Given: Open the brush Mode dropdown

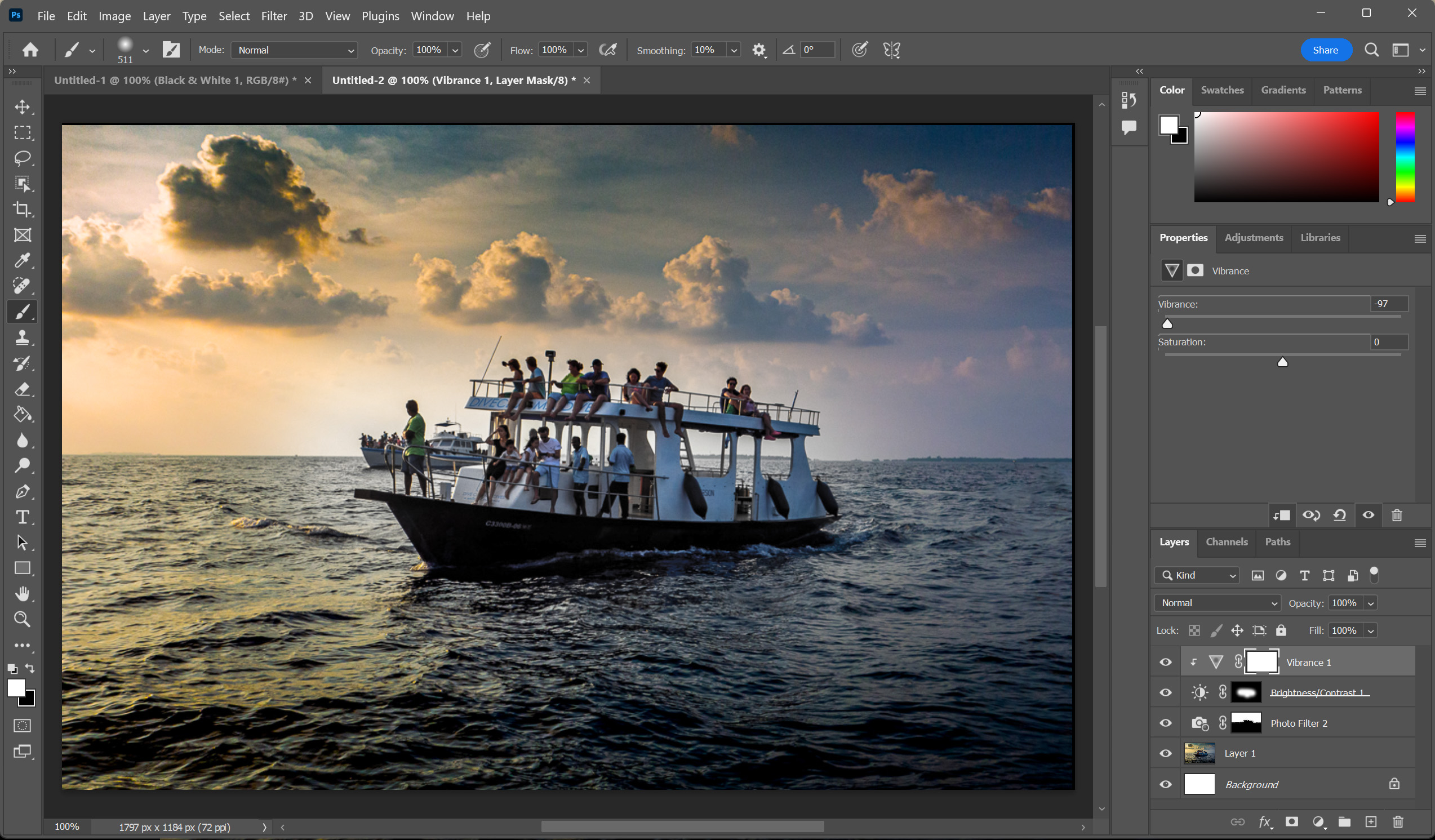Looking at the screenshot, I should 294,50.
